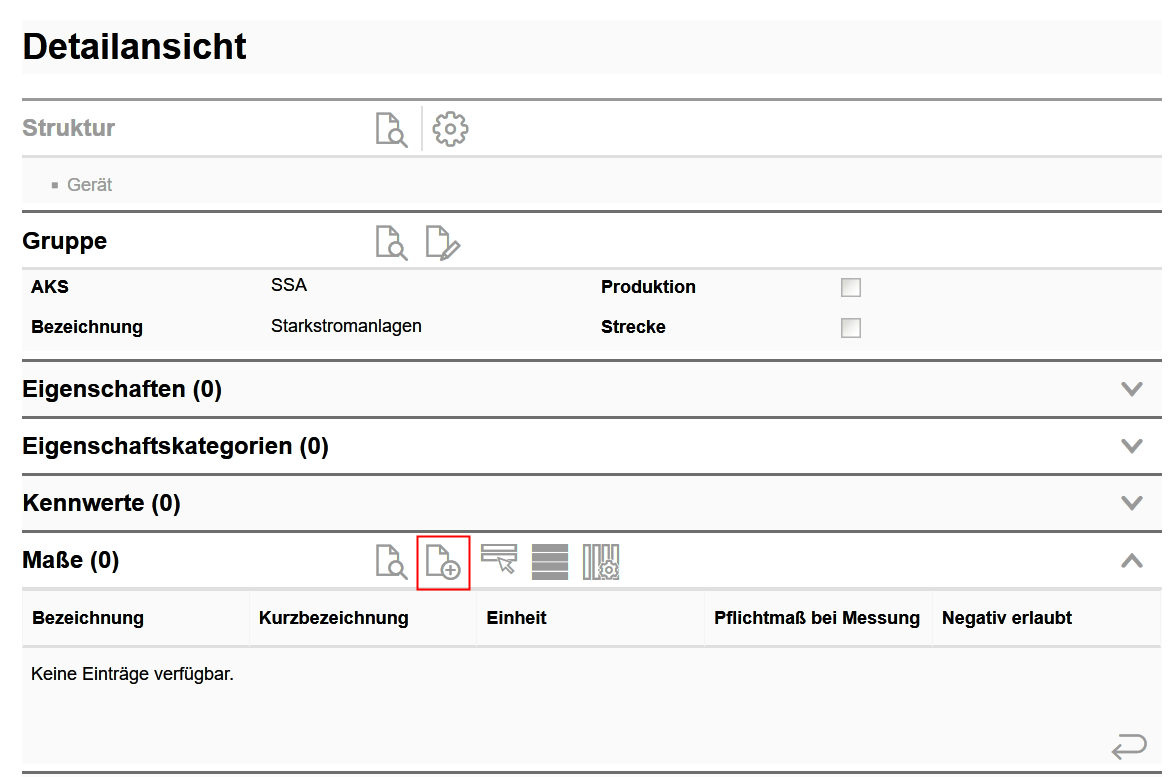Select the view icon next to Gruppe
The width and height of the screenshot is (1176, 777).
coord(392,241)
